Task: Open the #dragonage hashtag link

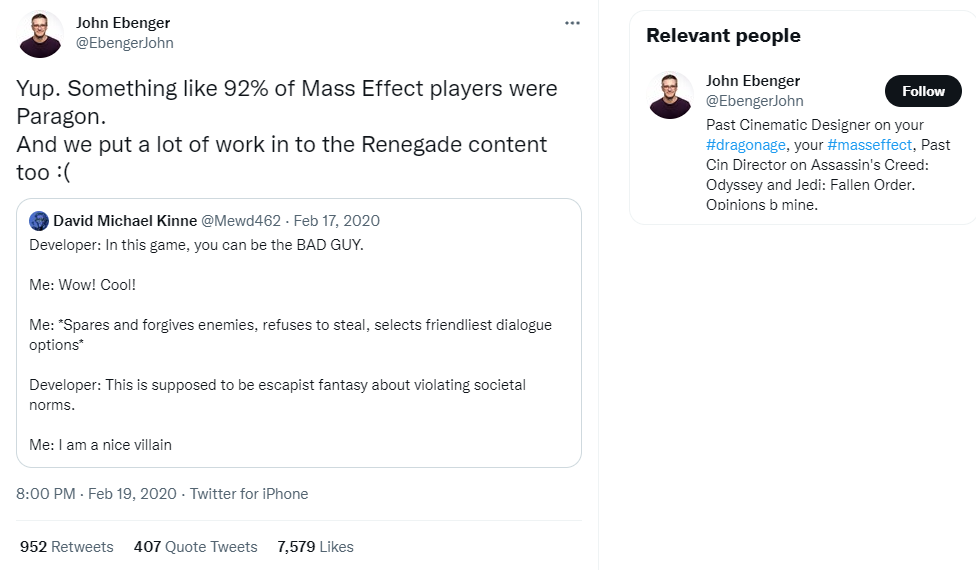Action: point(744,145)
